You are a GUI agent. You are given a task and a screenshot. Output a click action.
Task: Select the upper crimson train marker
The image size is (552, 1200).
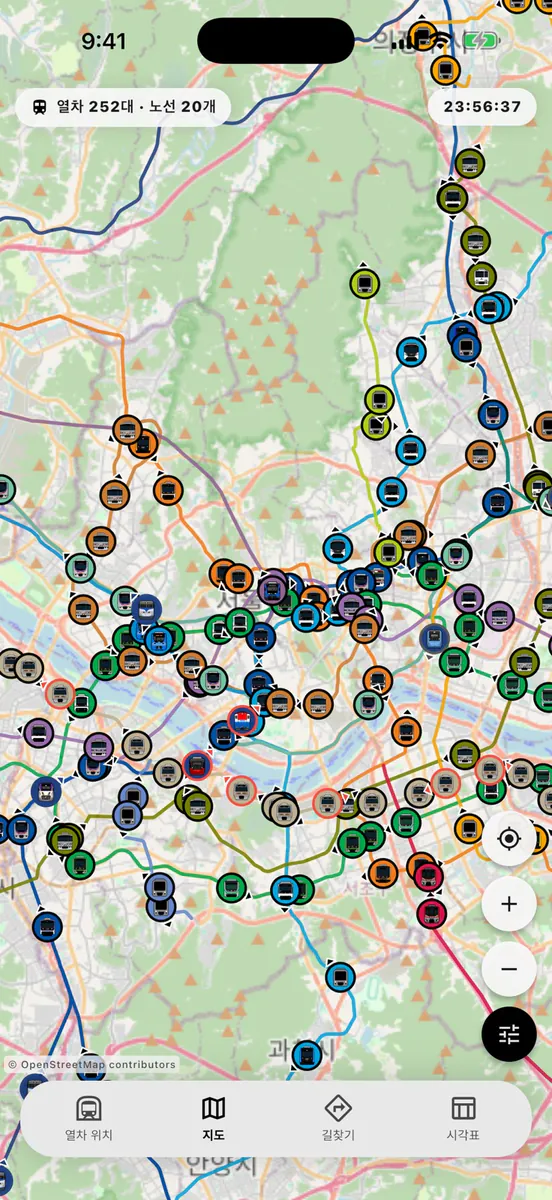click(428, 877)
